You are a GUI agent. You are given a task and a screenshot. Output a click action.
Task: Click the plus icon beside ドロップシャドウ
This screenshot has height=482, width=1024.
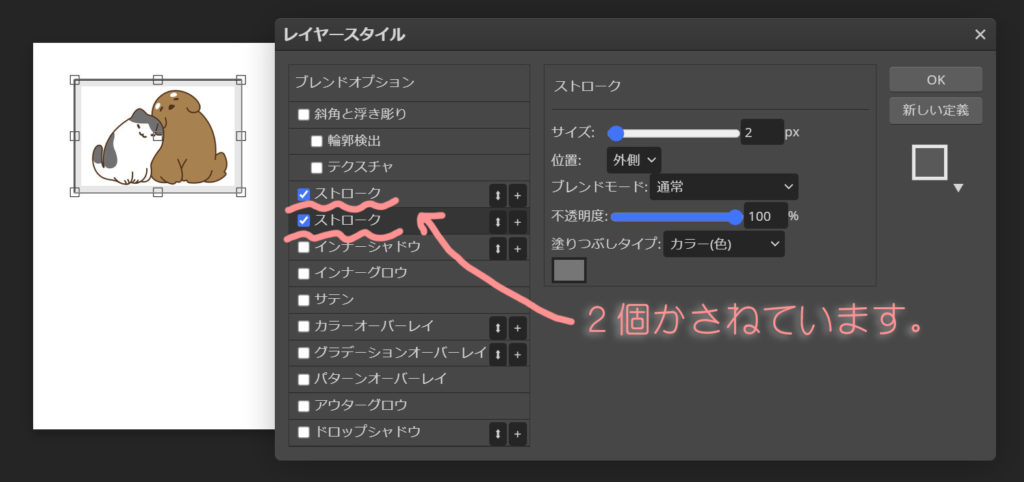517,433
